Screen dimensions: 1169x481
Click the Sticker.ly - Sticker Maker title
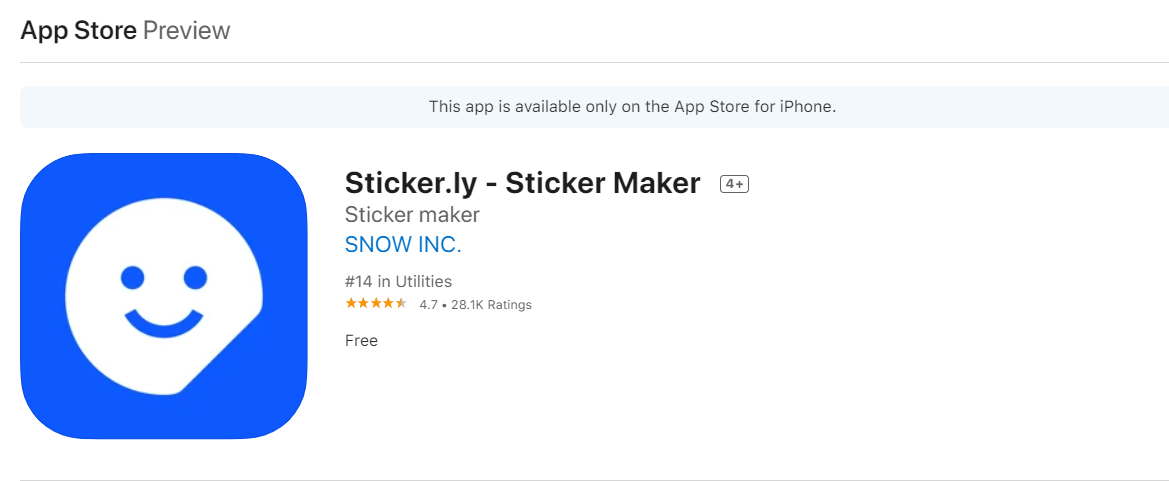tap(523, 183)
